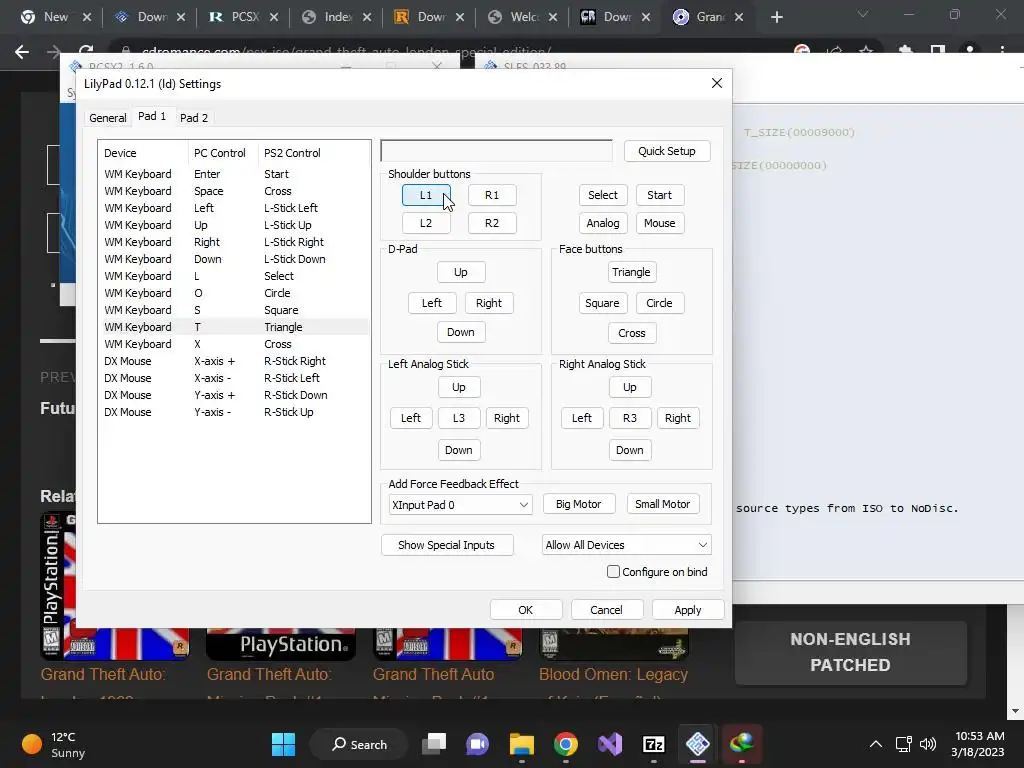Switch to the General tab
Screen dimensions: 1024x768
point(108,118)
